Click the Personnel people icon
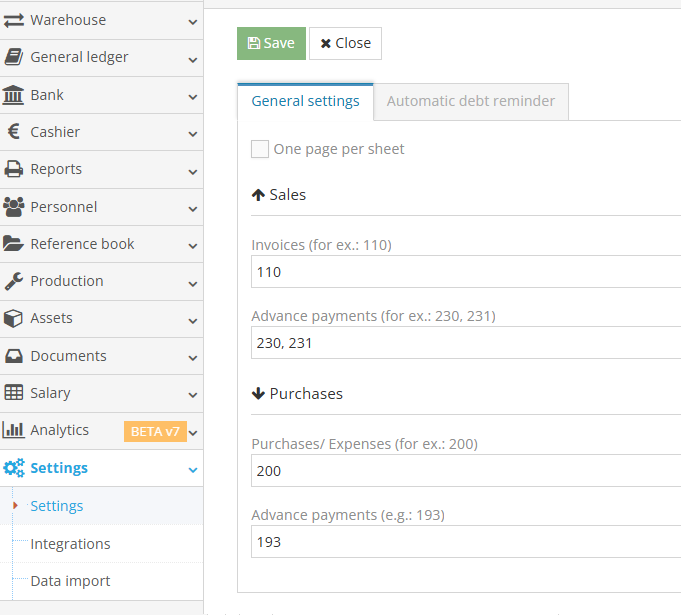 tap(14, 207)
